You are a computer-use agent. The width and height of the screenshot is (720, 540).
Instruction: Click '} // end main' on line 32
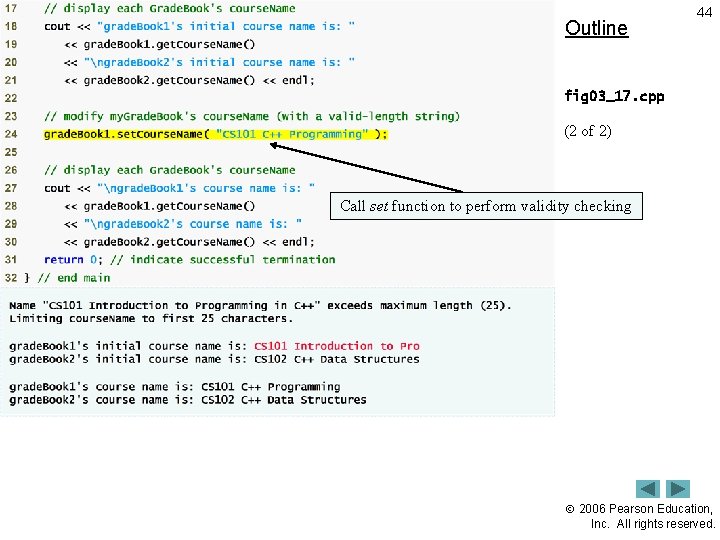tap(67, 278)
